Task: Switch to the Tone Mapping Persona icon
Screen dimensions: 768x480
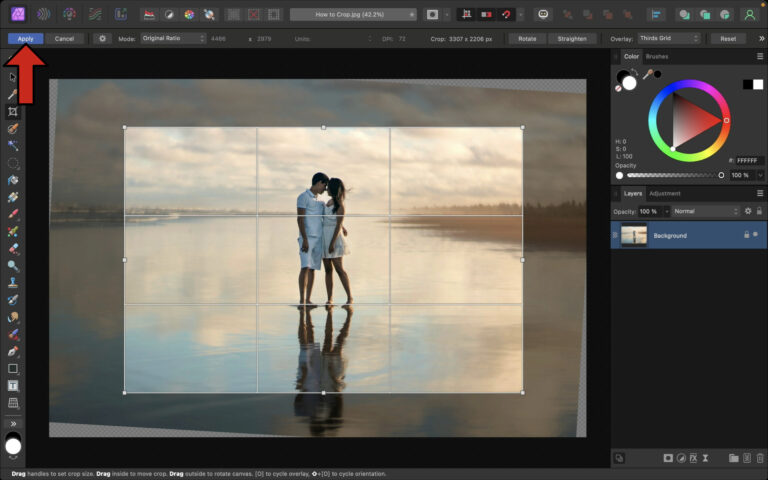Action: tap(95, 14)
